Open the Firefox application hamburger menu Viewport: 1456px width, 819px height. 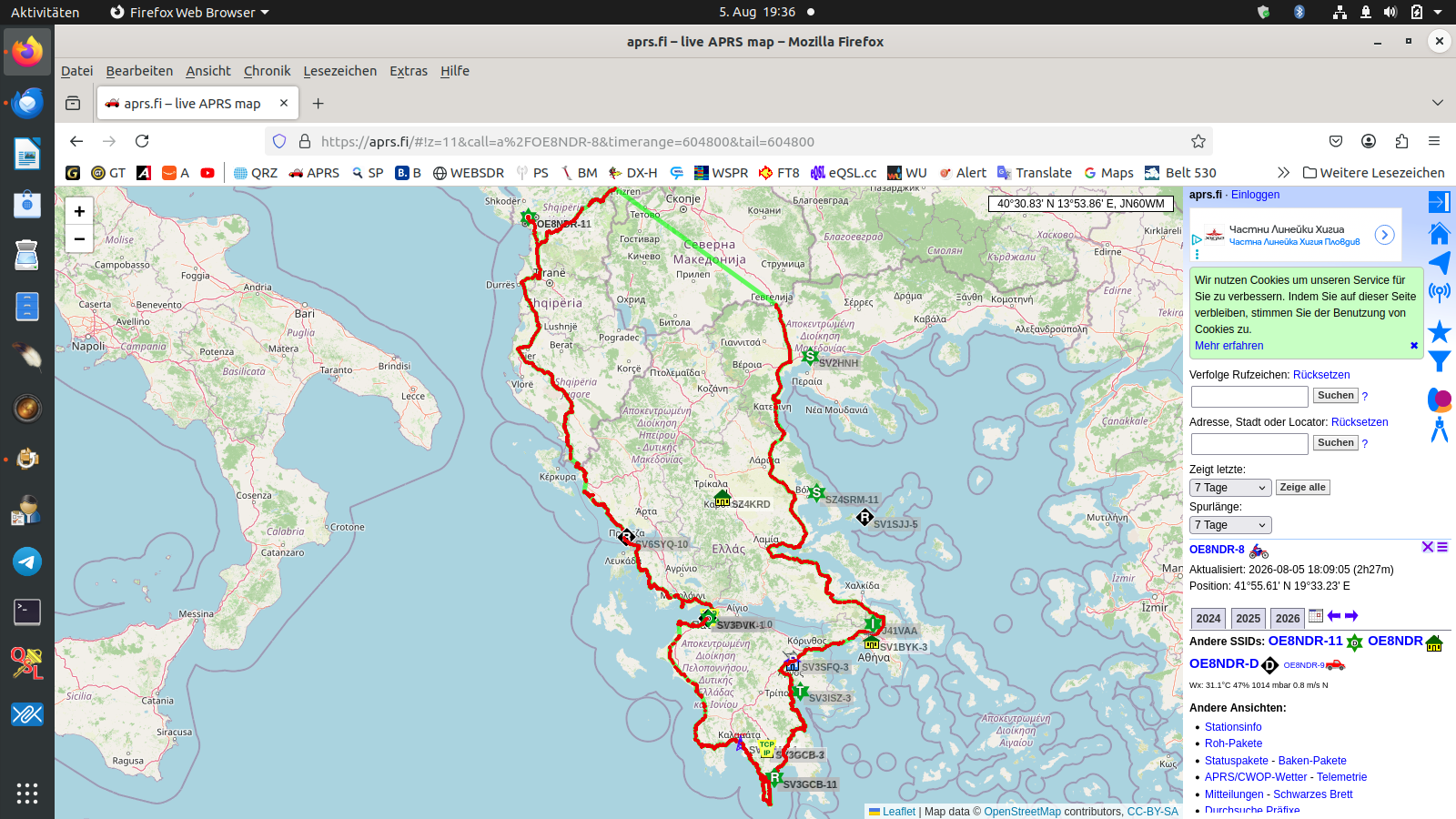tap(1434, 141)
